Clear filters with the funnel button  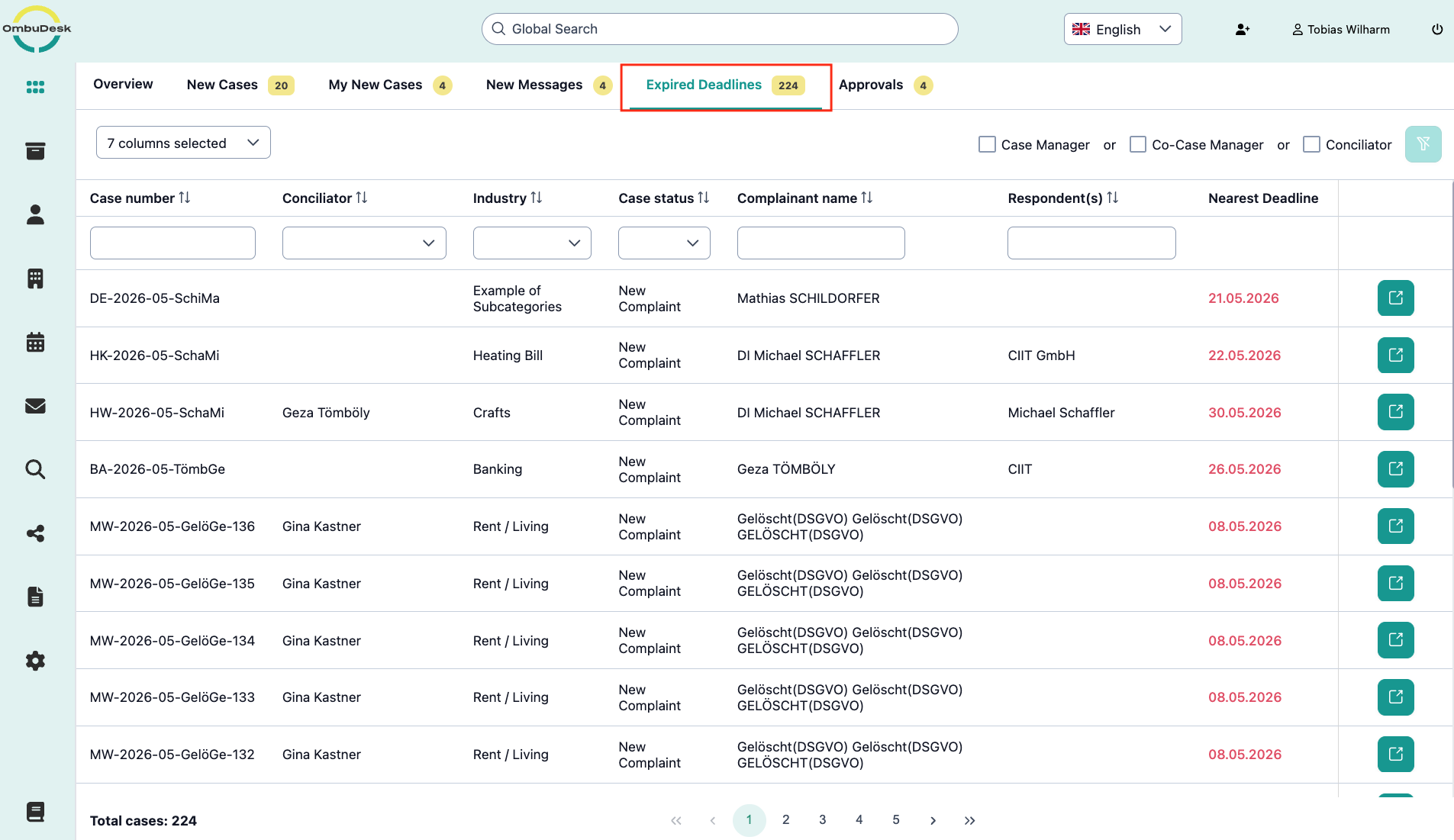tap(1423, 144)
